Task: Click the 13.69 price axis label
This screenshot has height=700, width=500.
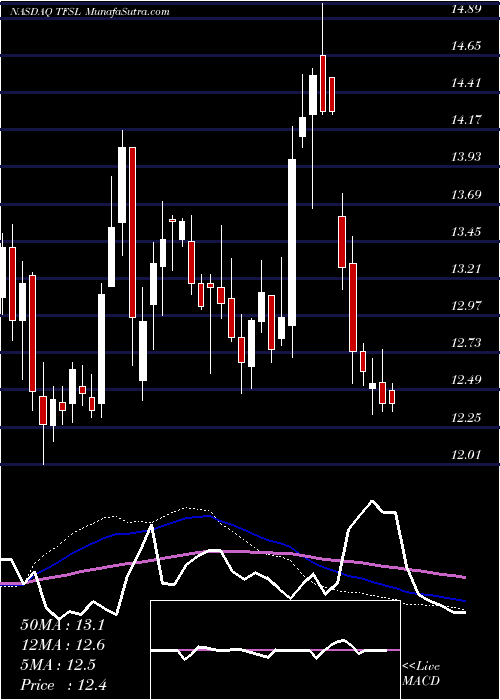Action: pyautogui.click(x=465, y=194)
